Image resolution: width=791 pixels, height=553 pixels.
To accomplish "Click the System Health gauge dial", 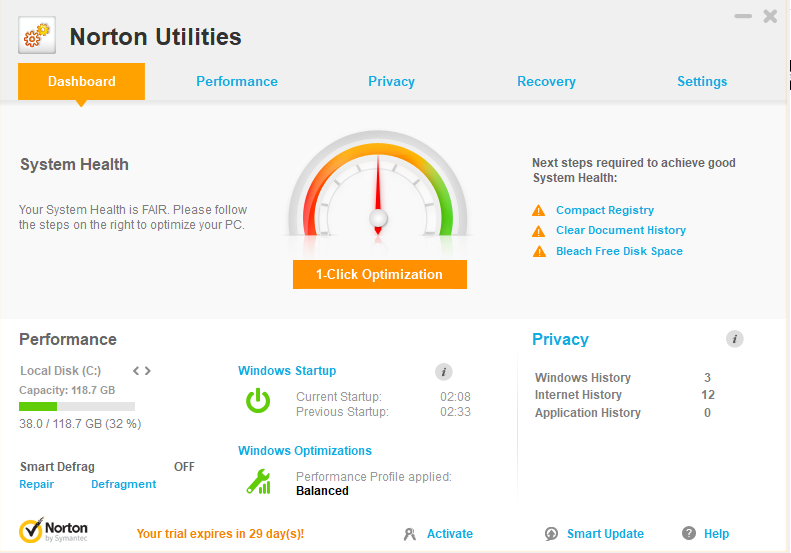I will click(378, 185).
